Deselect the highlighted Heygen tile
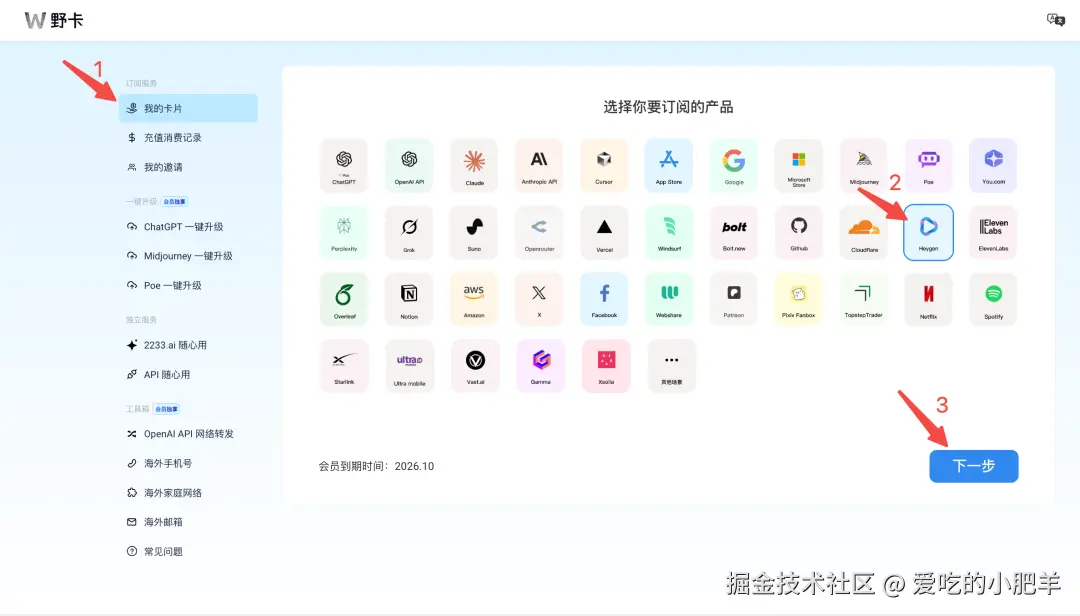The height and width of the screenshot is (616, 1080). [928, 231]
